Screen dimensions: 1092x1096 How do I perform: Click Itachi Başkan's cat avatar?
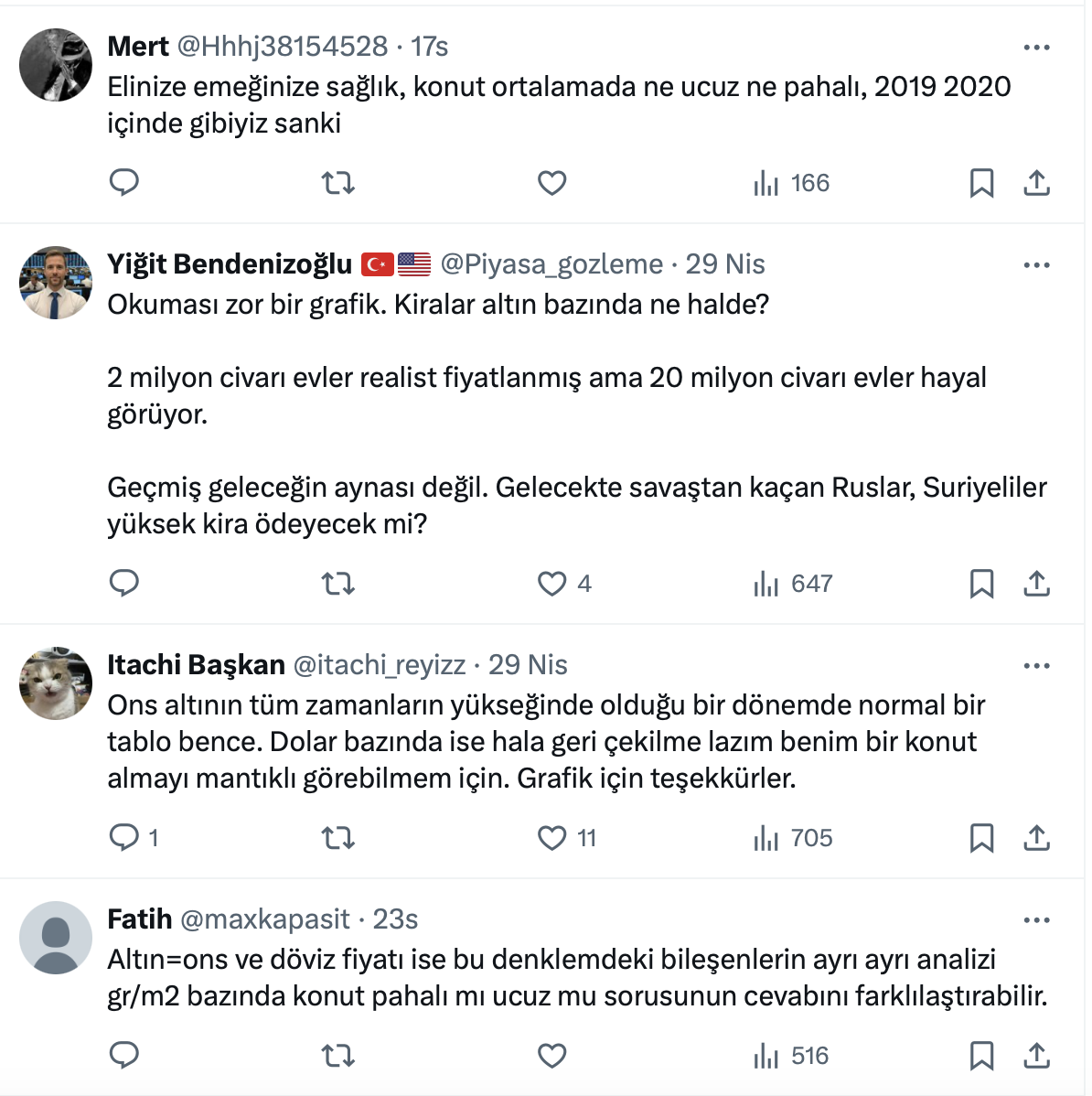coord(56,682)
